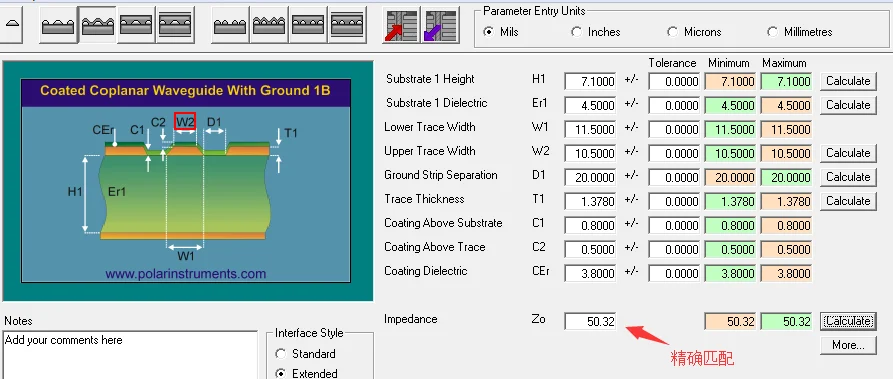Select the embedded single-ended coplanar structure icon
Screen dimensions: 893x379
(136, 25)
